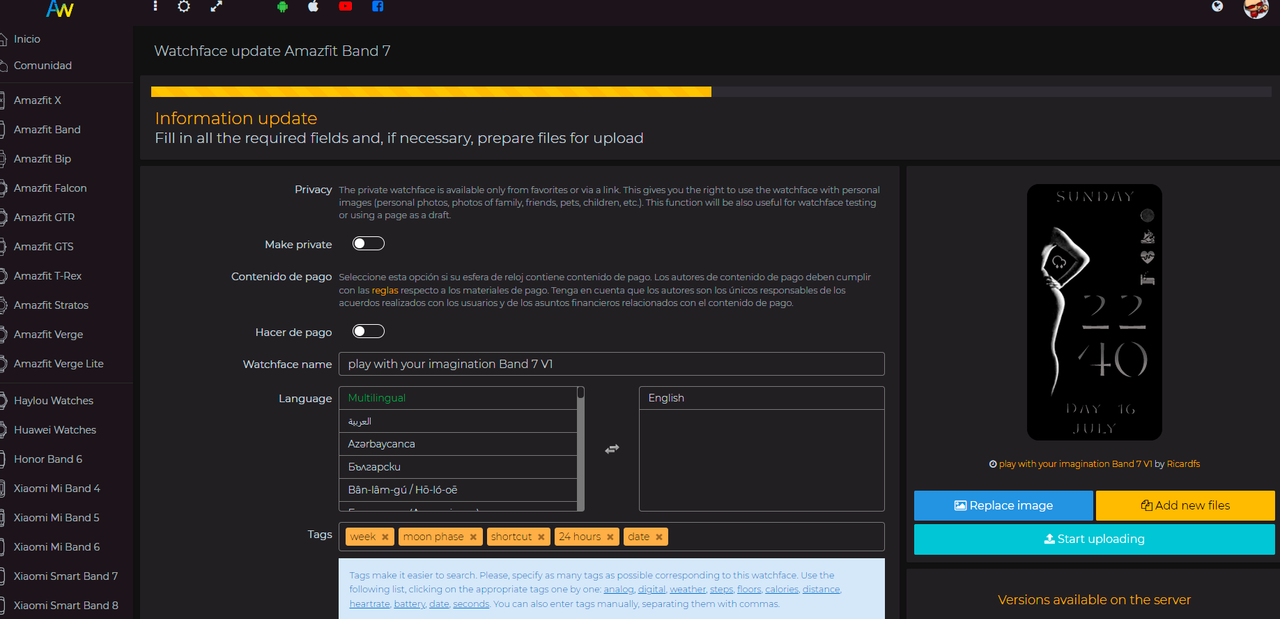Click the Start uploading button

(1094, 539)
